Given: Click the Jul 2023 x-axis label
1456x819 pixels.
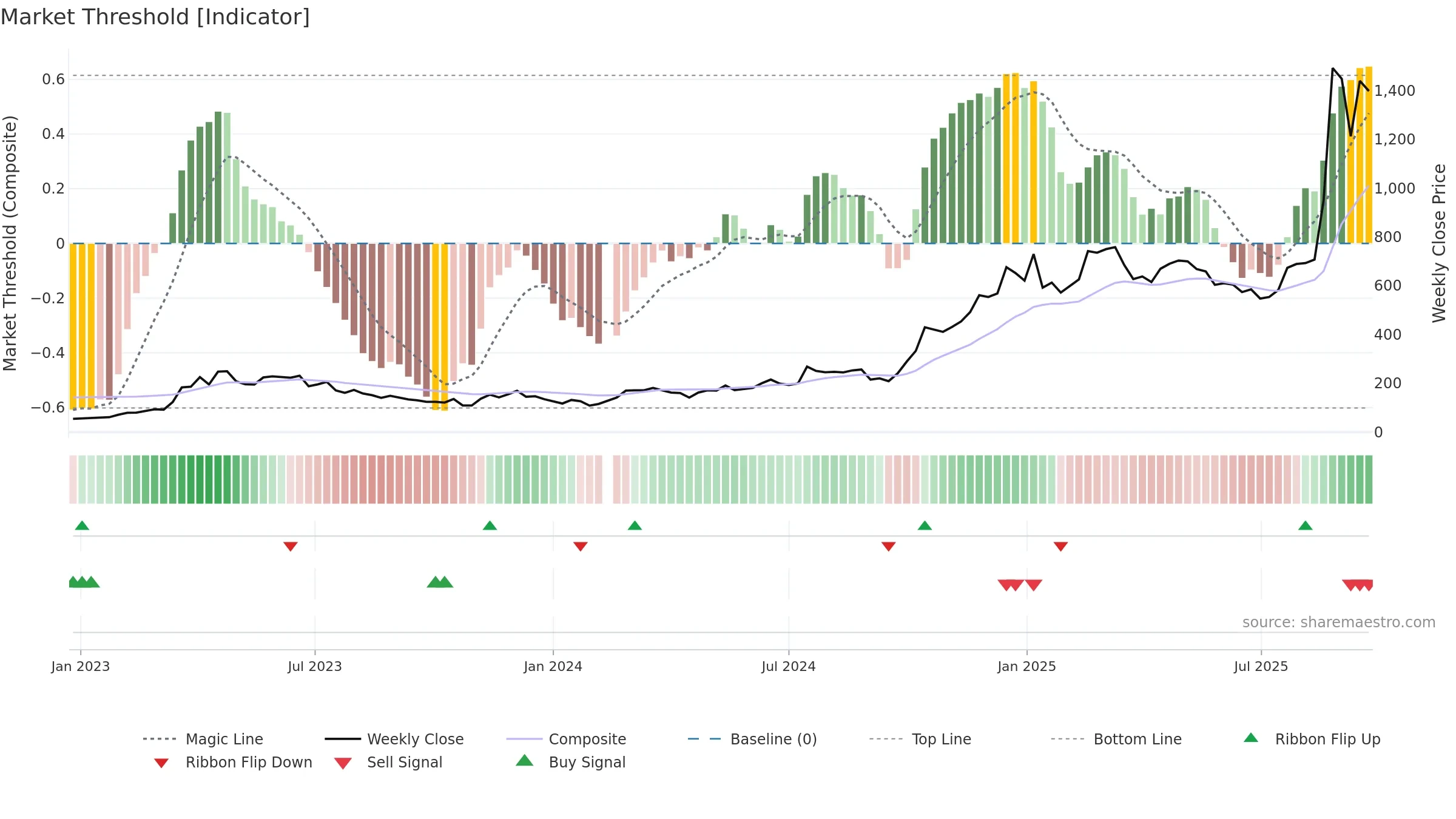Looking at the screenshot, I should pos(315,667).
